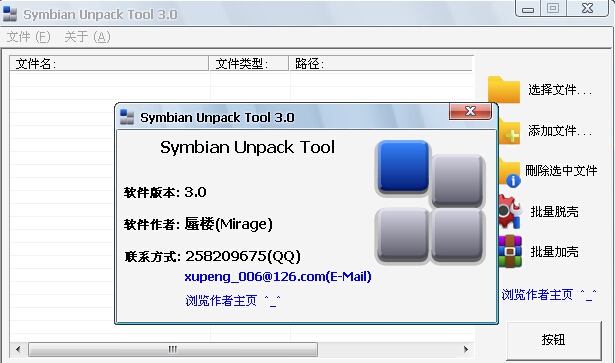Image resolution: width=615 pixels, height=363 pixels.
Task: Open the 文件 (F) menu
Action: pos(29,37)
